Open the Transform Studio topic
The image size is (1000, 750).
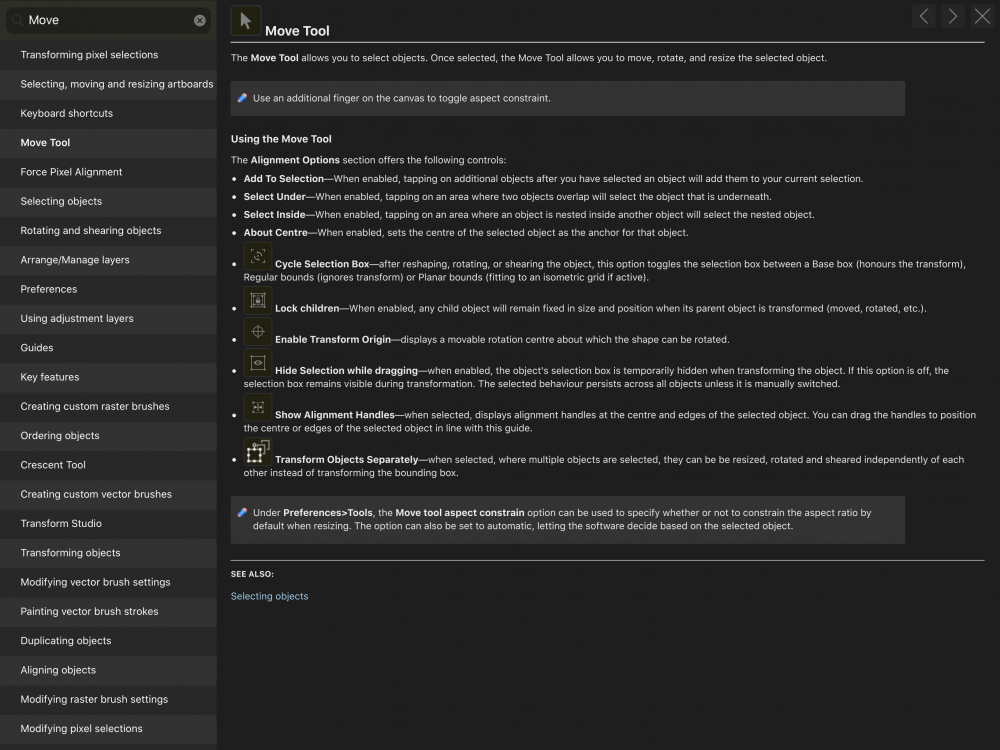pos(61,523)
